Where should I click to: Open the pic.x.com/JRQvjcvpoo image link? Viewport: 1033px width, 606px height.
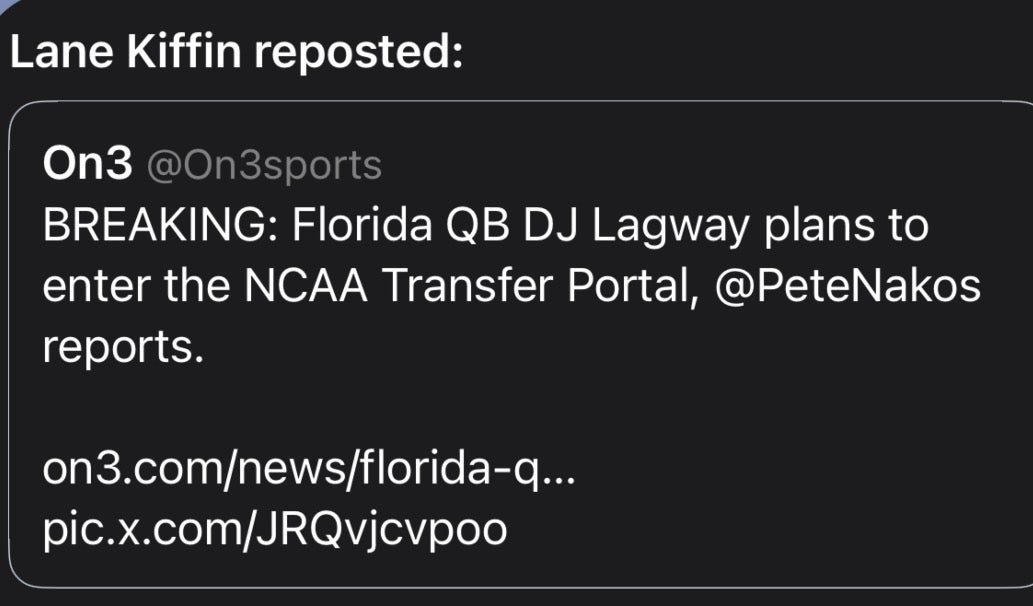(x=274, y=529)
